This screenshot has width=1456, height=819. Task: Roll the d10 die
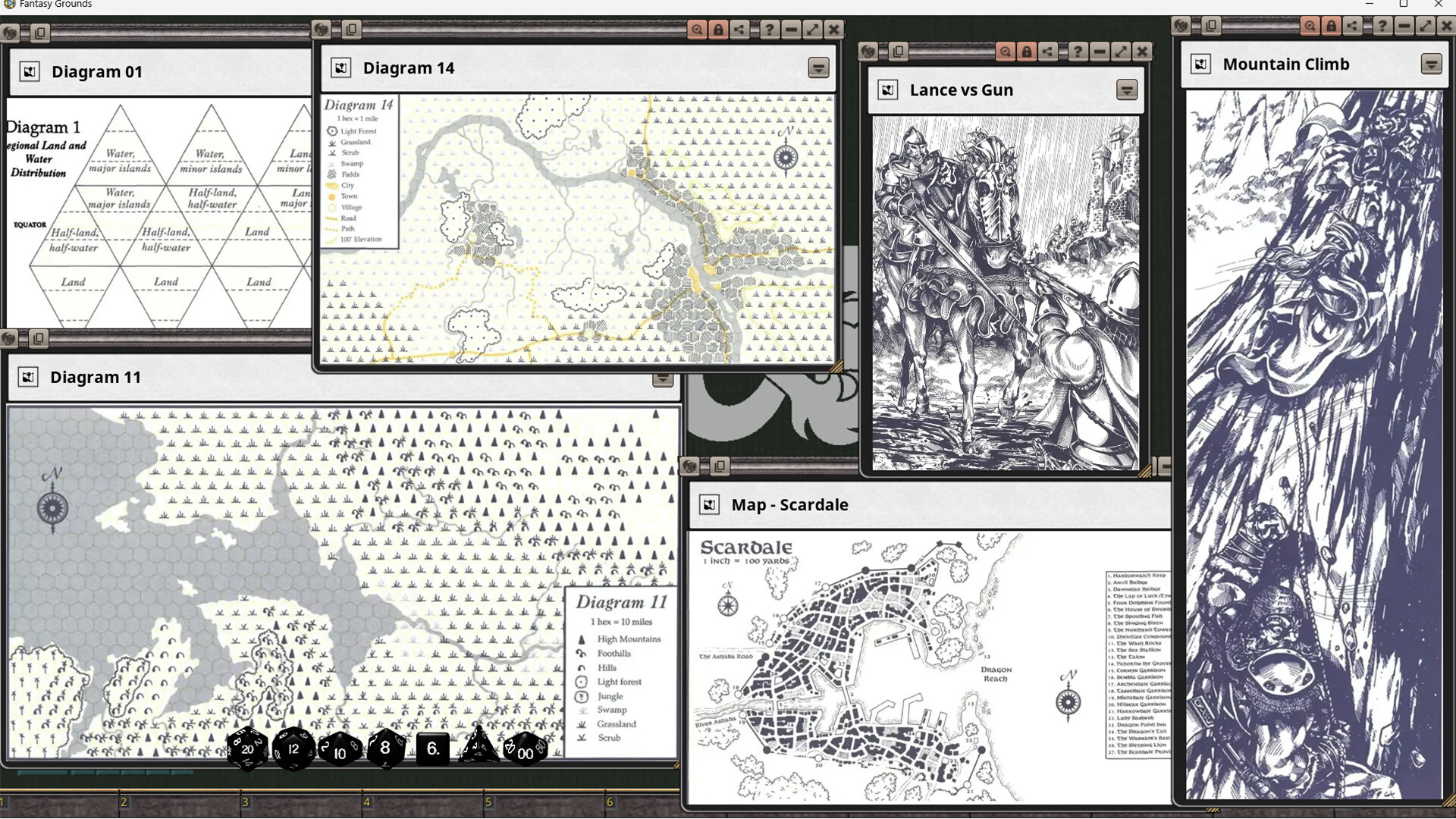[x=340, y=752]
